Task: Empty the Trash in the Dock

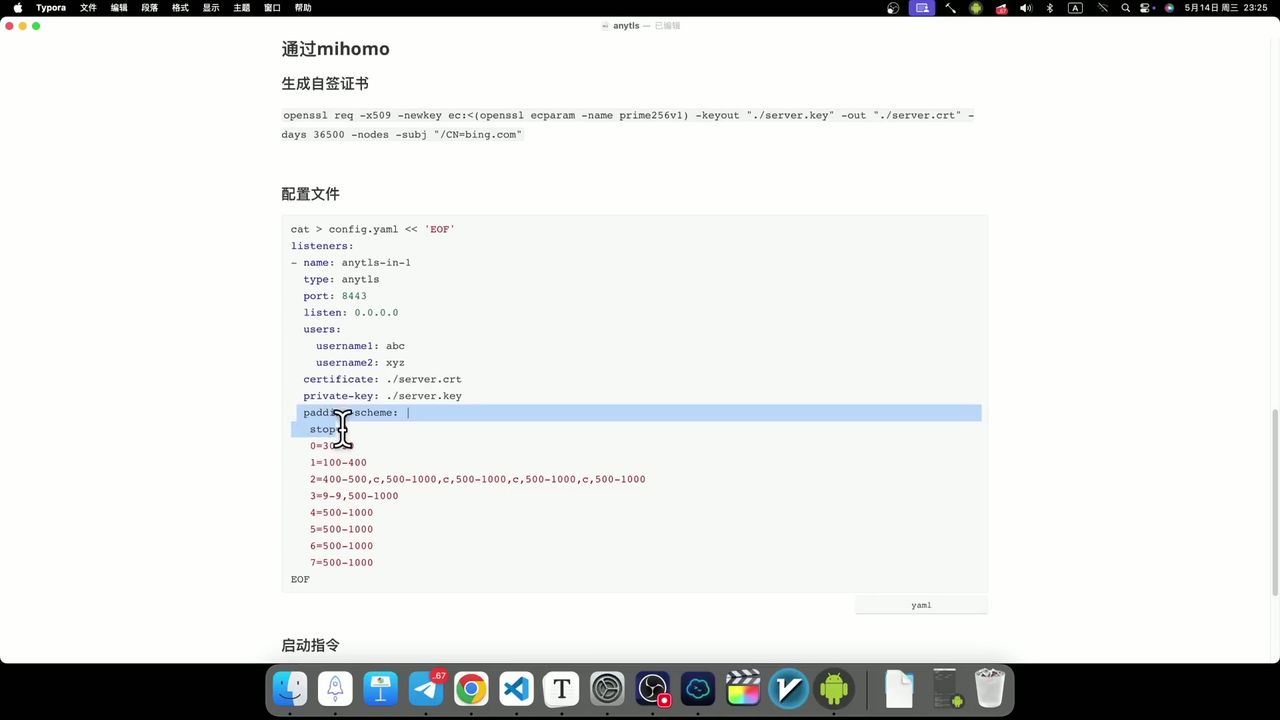Action: 990,688
